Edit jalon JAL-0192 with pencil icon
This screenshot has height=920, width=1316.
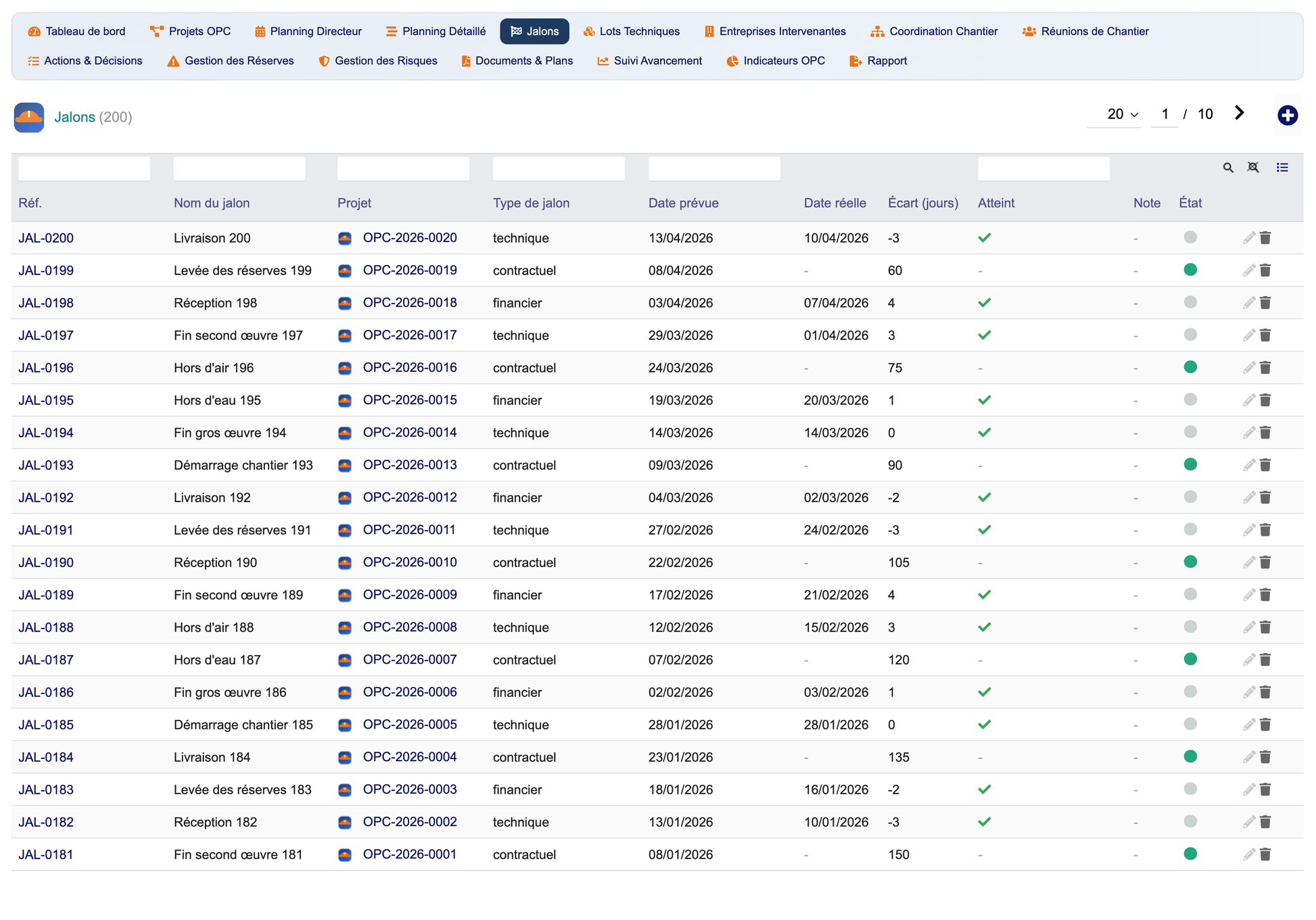pos(1248,498)
